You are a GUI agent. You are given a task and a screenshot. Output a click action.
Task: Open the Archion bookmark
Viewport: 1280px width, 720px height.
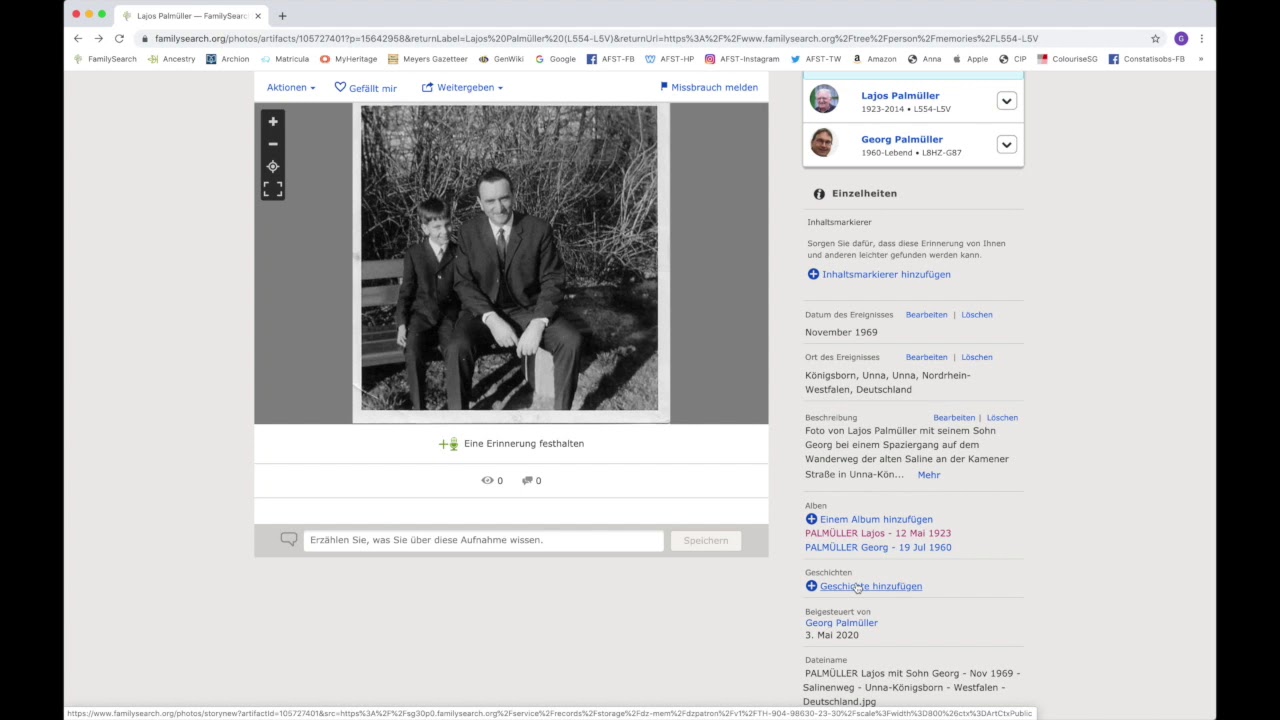[x=228, y=59]
